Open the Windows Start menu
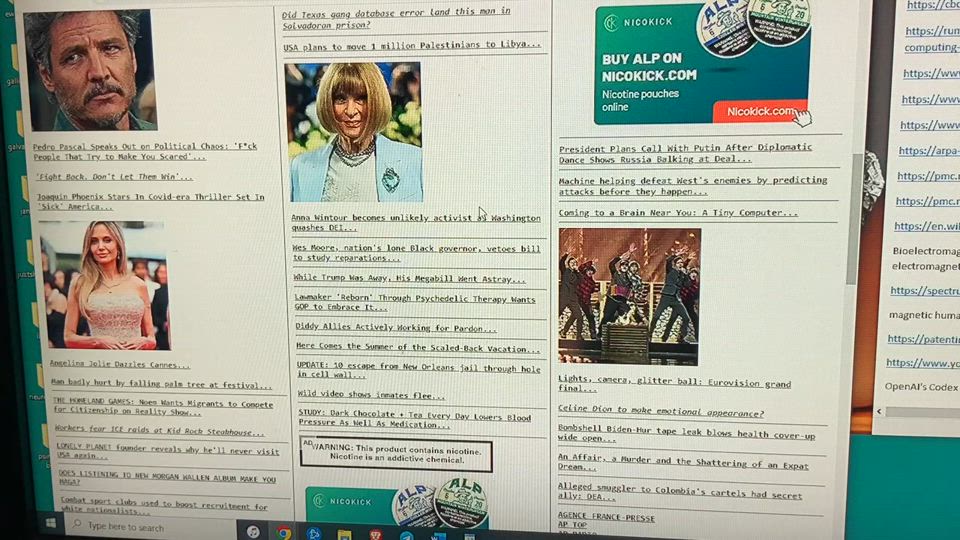 coord(49,524)
